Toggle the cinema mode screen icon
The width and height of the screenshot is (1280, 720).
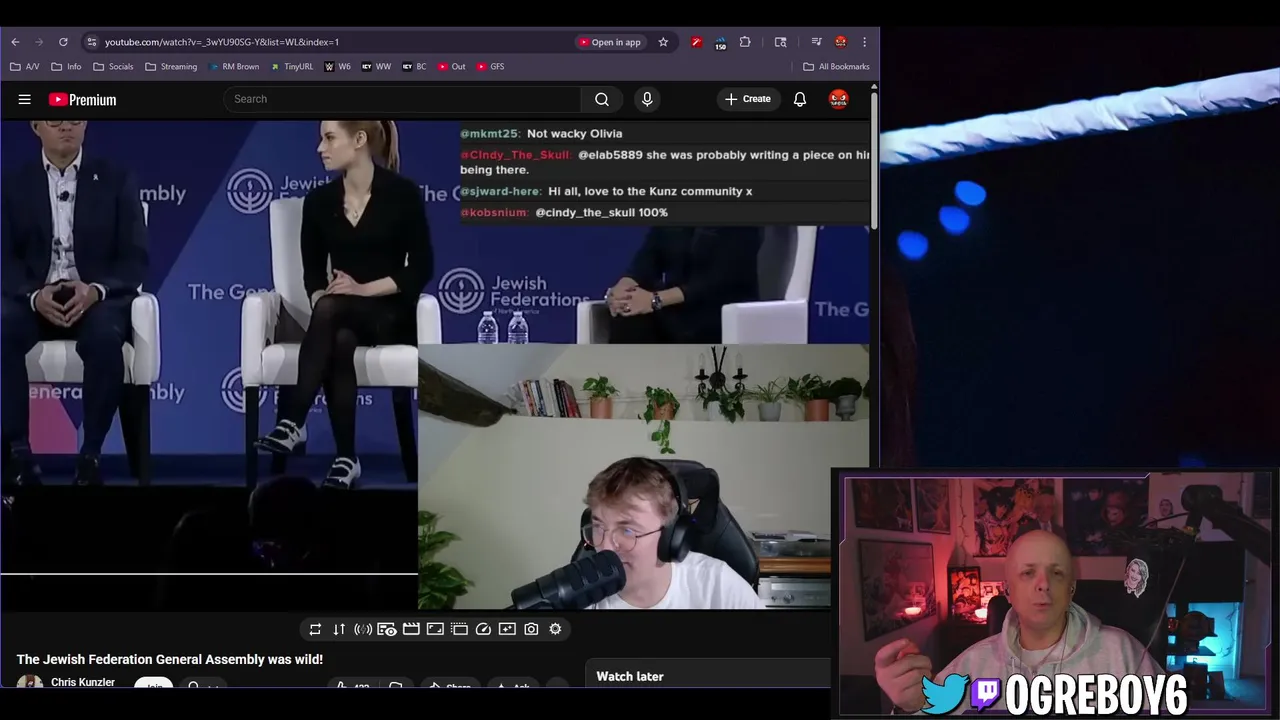pyautogui.click(x=435, y=629)
